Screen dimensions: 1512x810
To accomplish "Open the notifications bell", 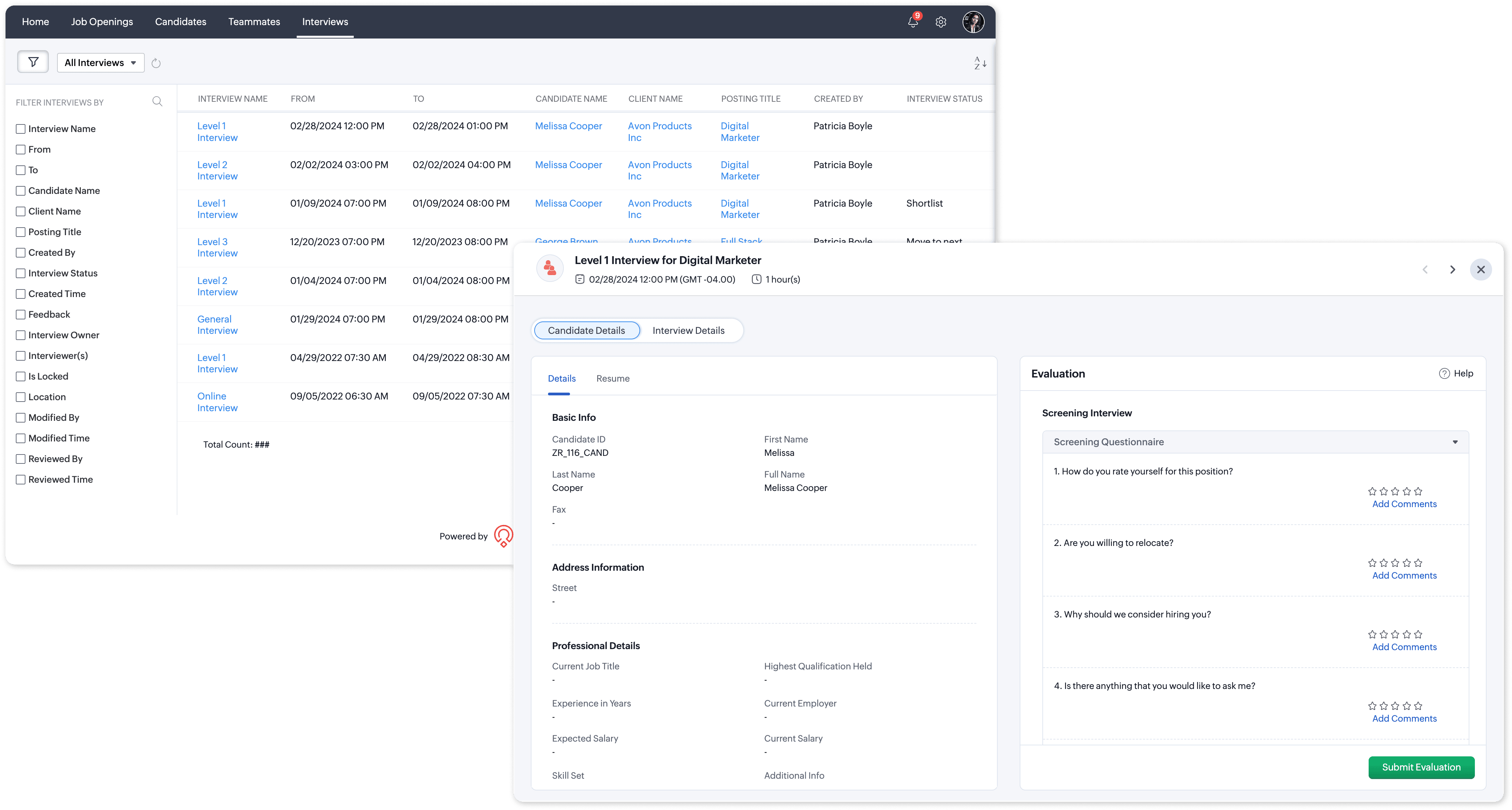I will pyautogui.click(x=913, y=22).
